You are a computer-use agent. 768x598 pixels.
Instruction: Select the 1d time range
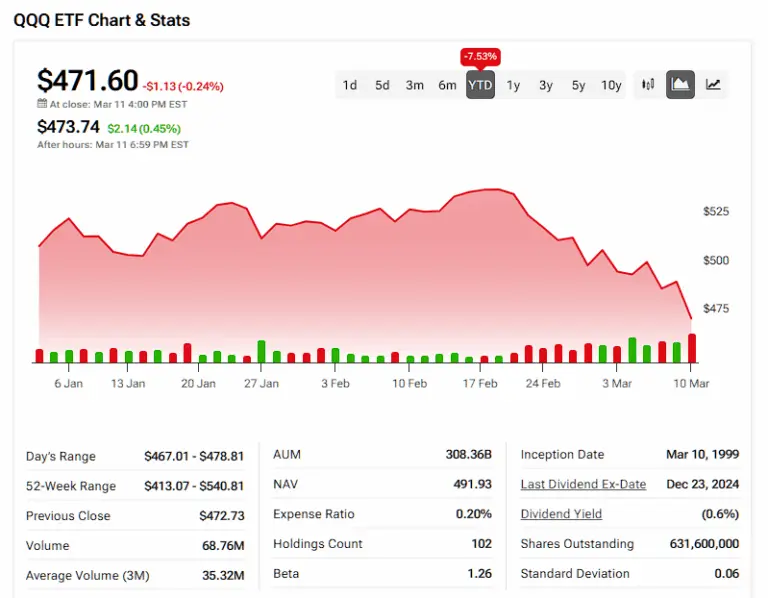[x=350, y=85]
